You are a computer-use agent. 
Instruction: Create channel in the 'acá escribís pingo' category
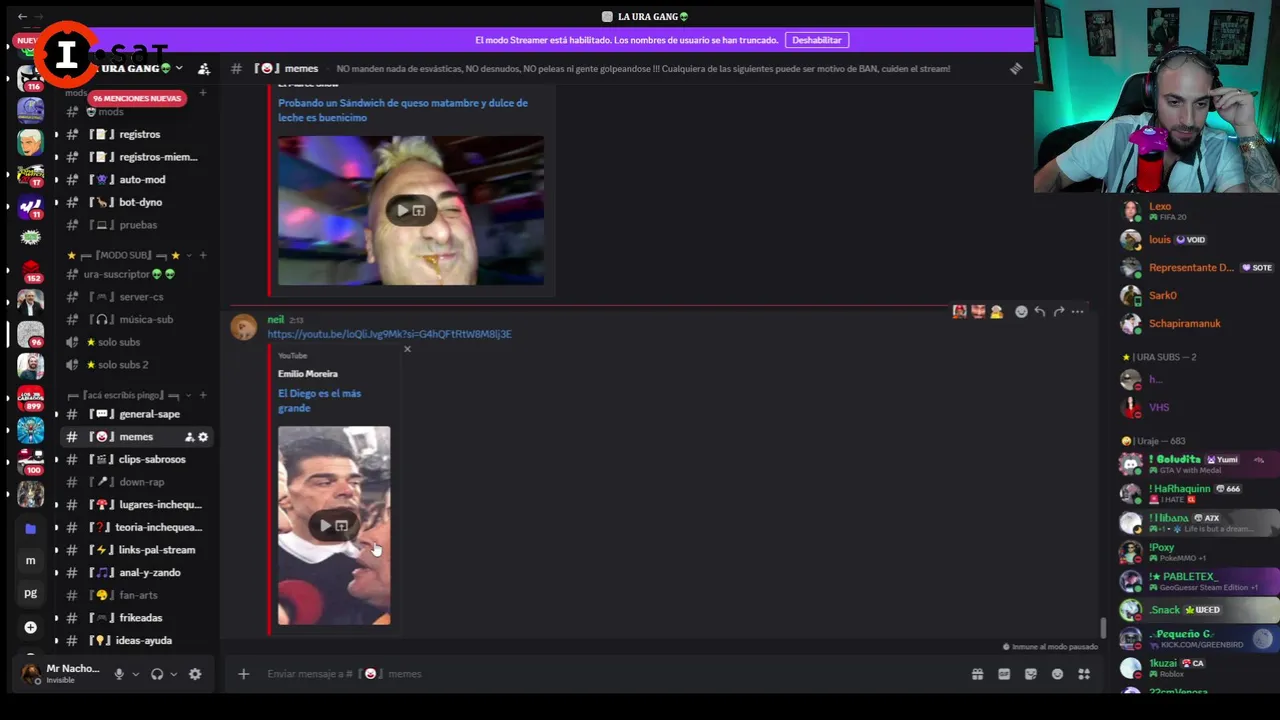coord(203,395)
